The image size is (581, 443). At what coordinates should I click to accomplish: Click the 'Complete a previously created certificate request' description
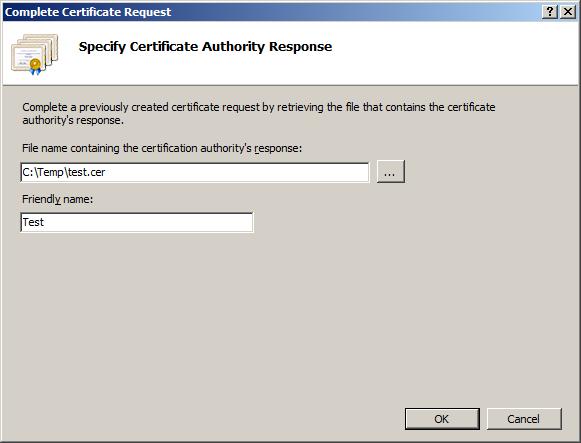pyautogui.click(x=259, y=113)
